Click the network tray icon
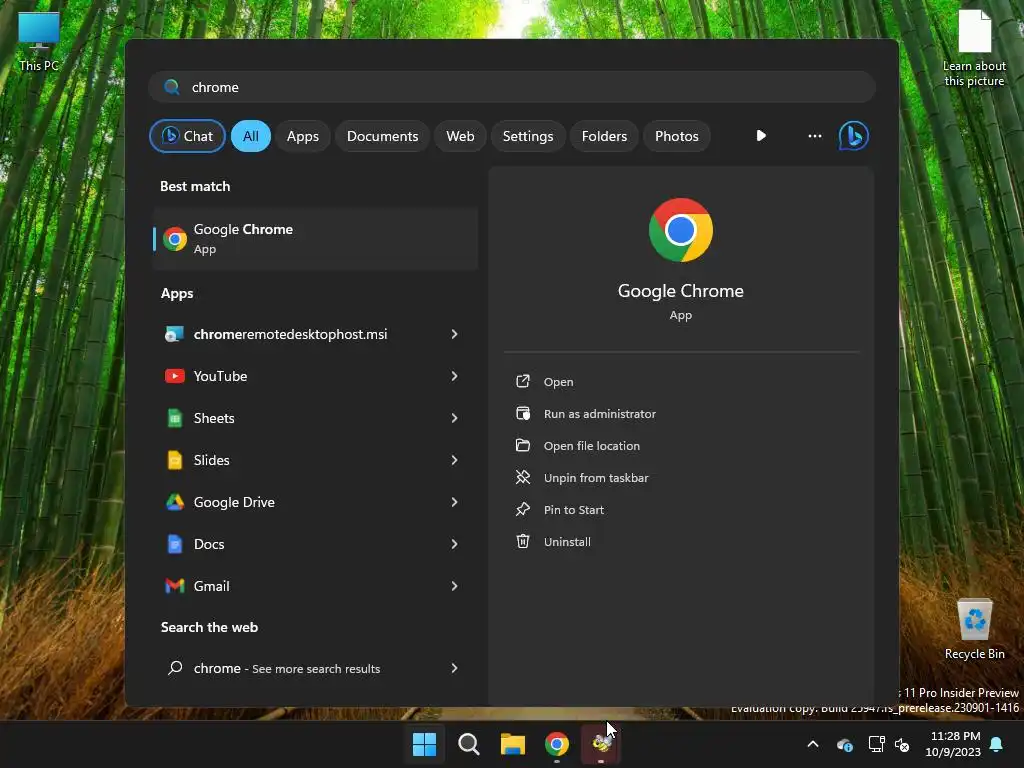The height and width of the screenshot is (768, 1024). tap(876, 744)
